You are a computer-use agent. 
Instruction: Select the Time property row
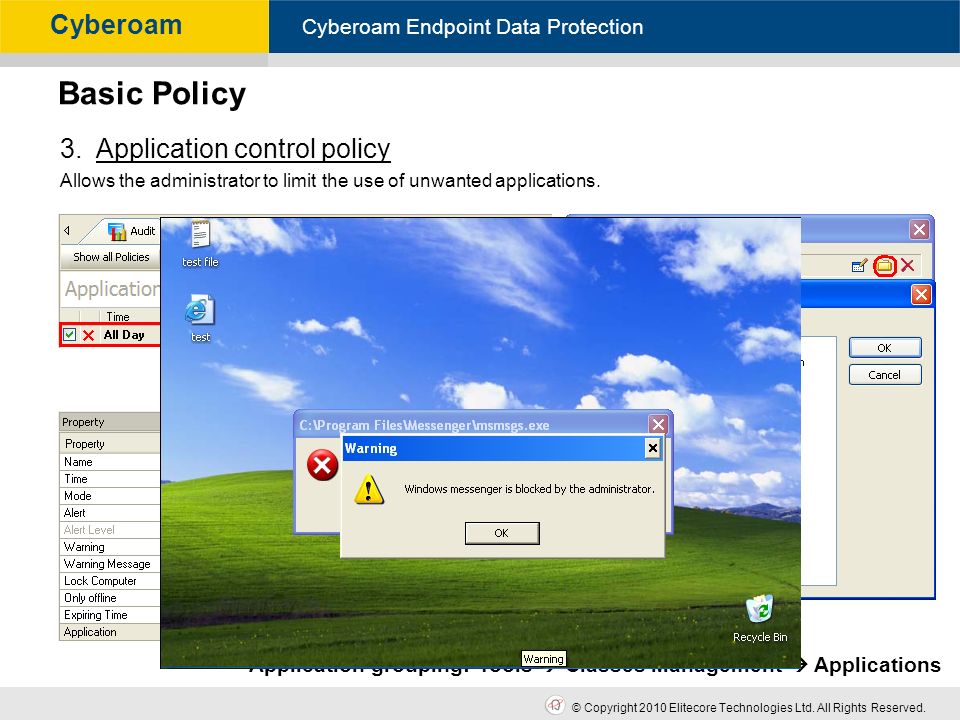point(110,479)
